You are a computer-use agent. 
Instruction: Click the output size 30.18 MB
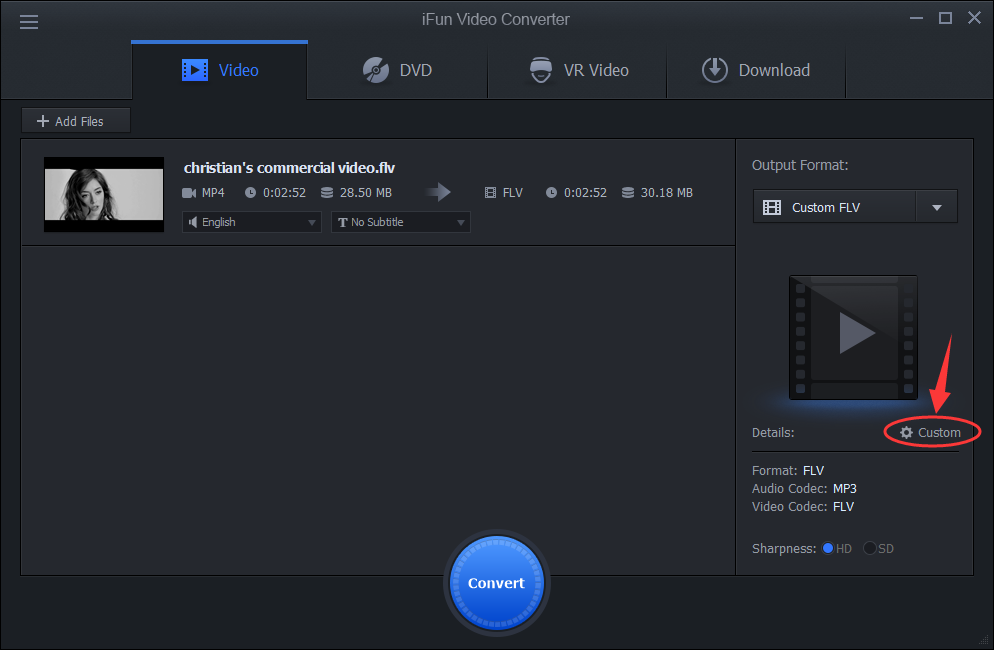666,193
